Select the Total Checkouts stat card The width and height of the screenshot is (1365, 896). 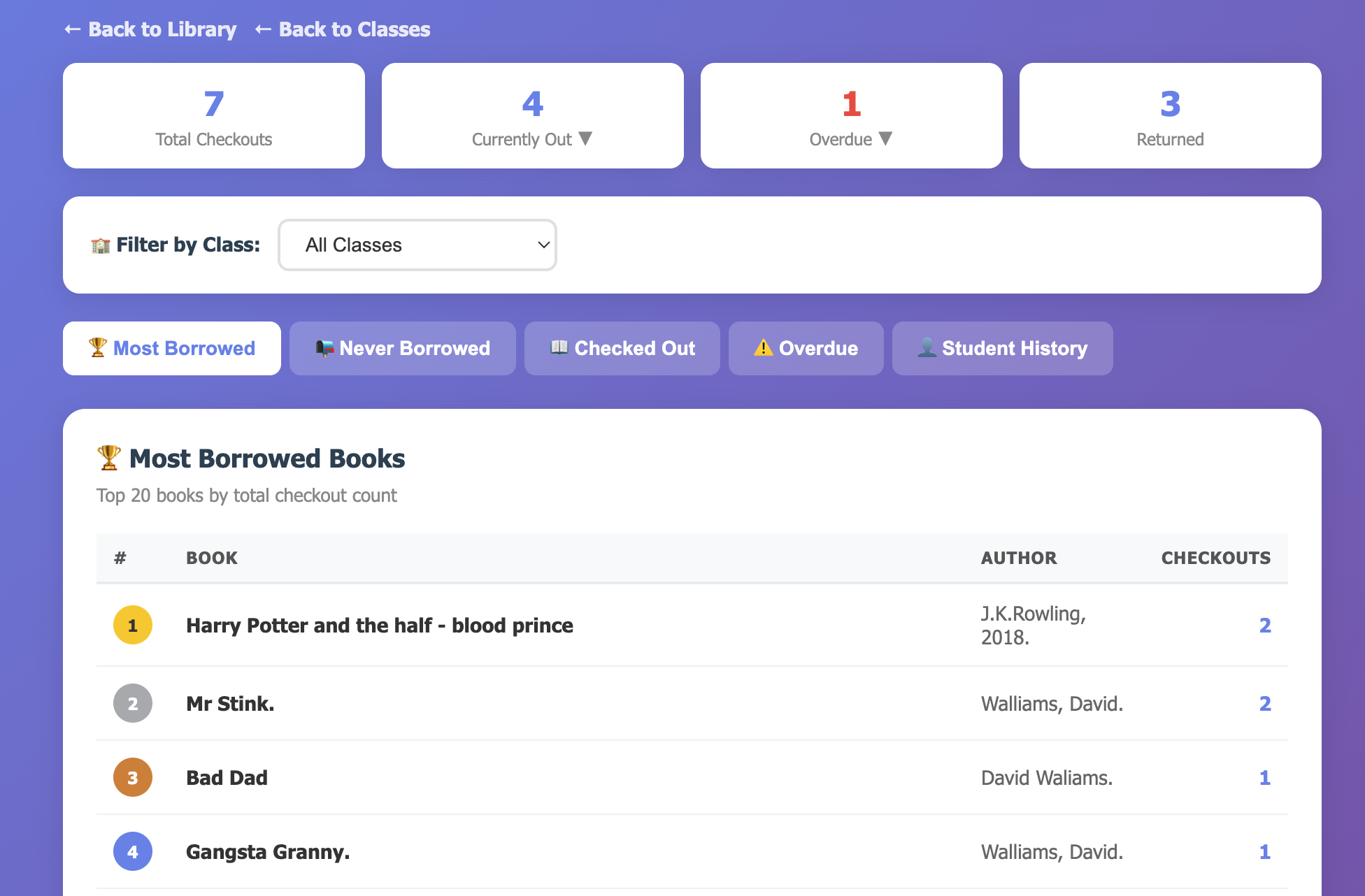coord(213,115)
